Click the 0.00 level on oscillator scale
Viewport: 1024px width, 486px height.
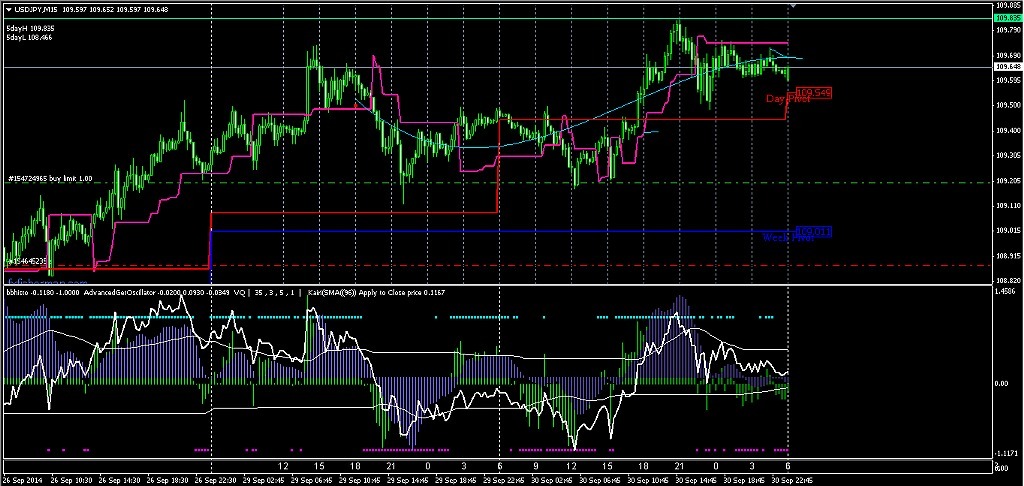pyautogui.click(x=1004, y=383)
